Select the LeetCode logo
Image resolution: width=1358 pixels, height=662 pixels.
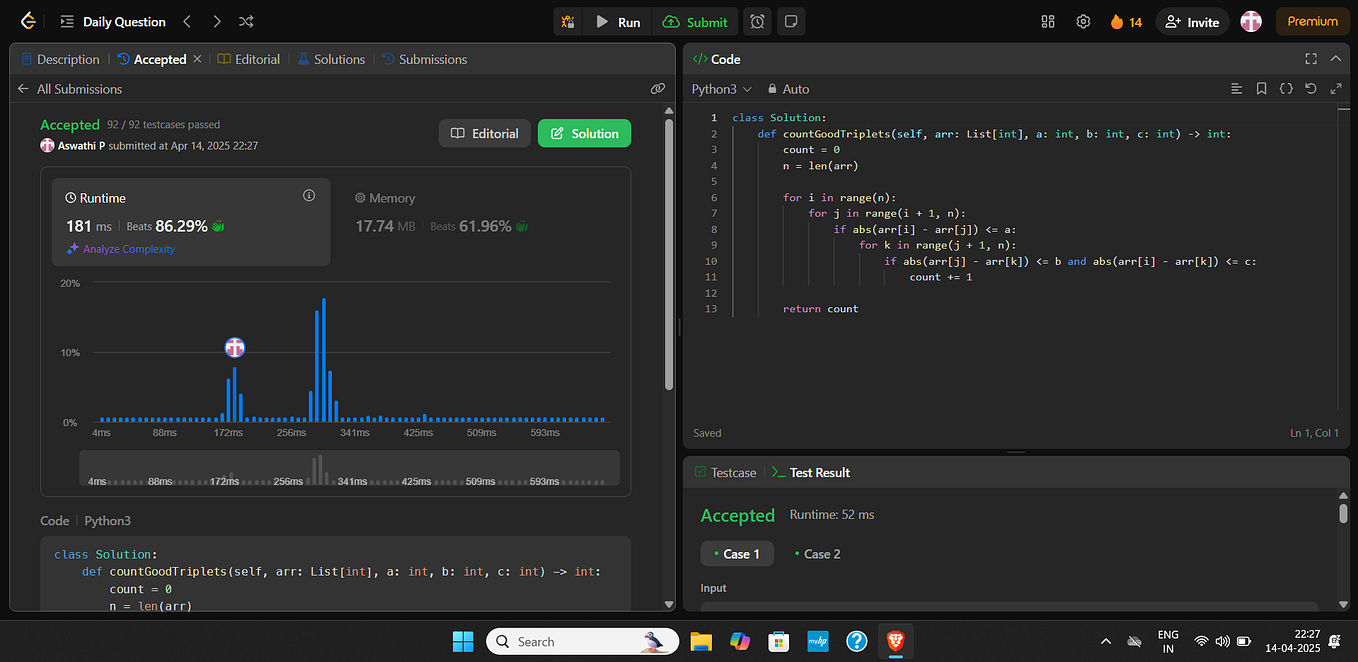pyautogui.click(x=27, y=20)
